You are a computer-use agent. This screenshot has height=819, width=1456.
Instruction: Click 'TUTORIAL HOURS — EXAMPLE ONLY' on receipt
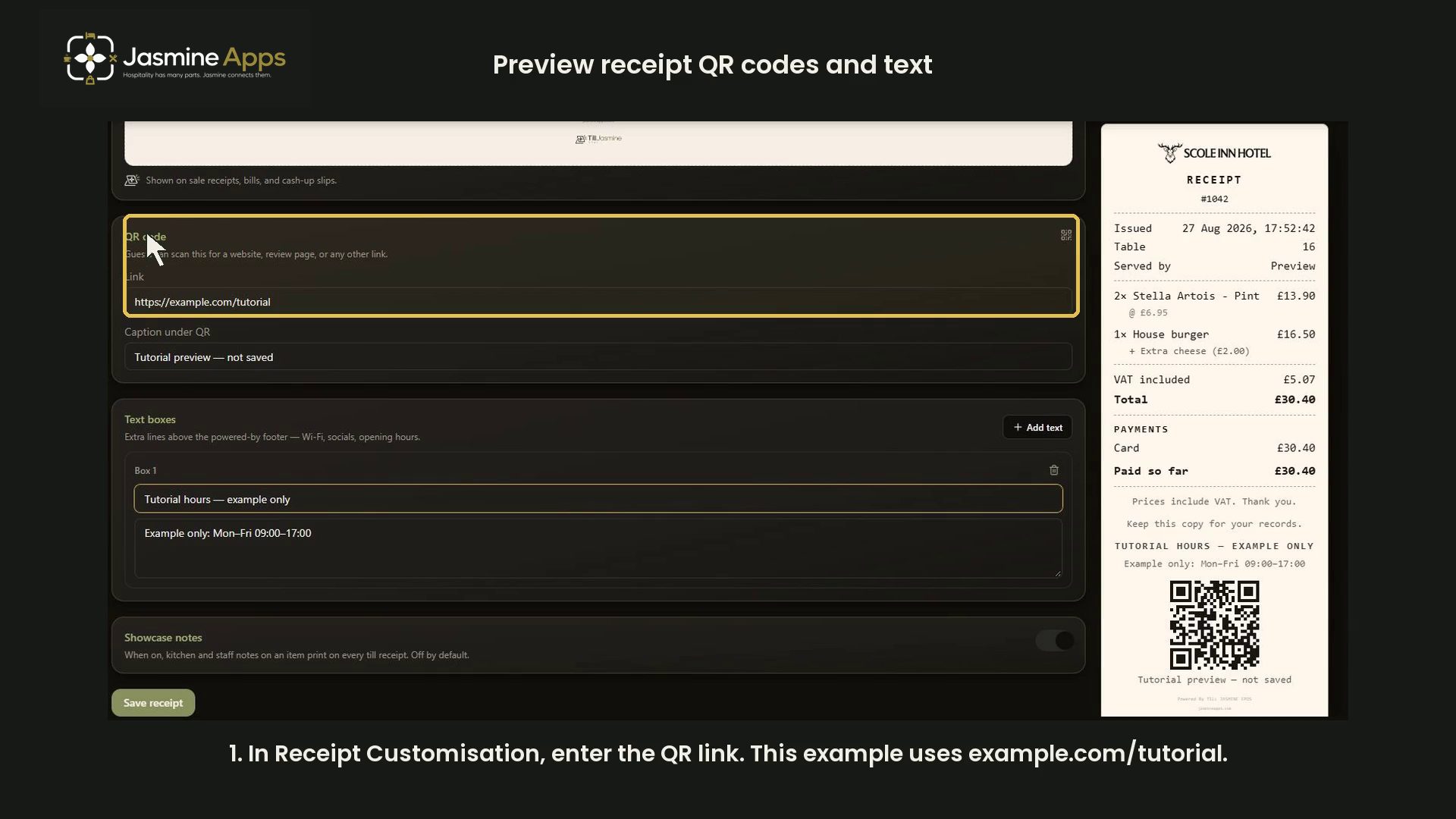pyautogui.click(x=1214, y=546)
